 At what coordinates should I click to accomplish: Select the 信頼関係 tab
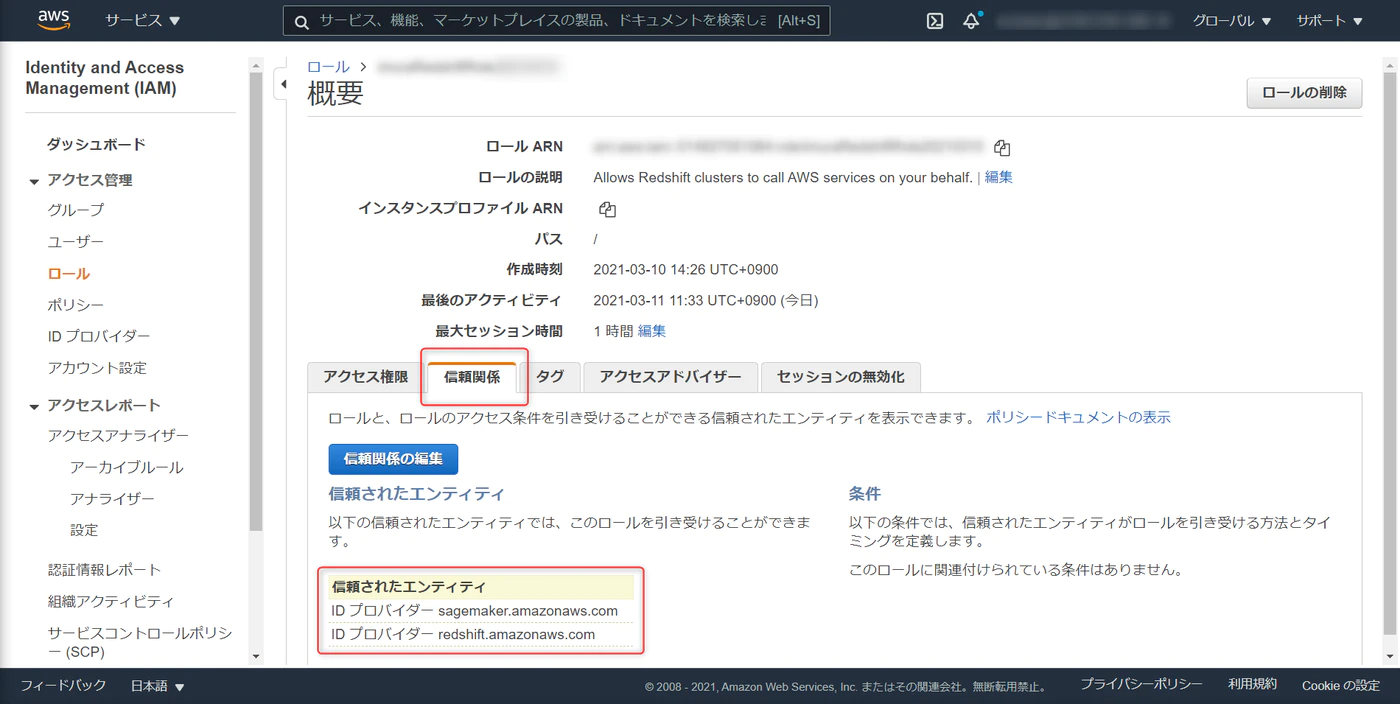coord(472,377)
